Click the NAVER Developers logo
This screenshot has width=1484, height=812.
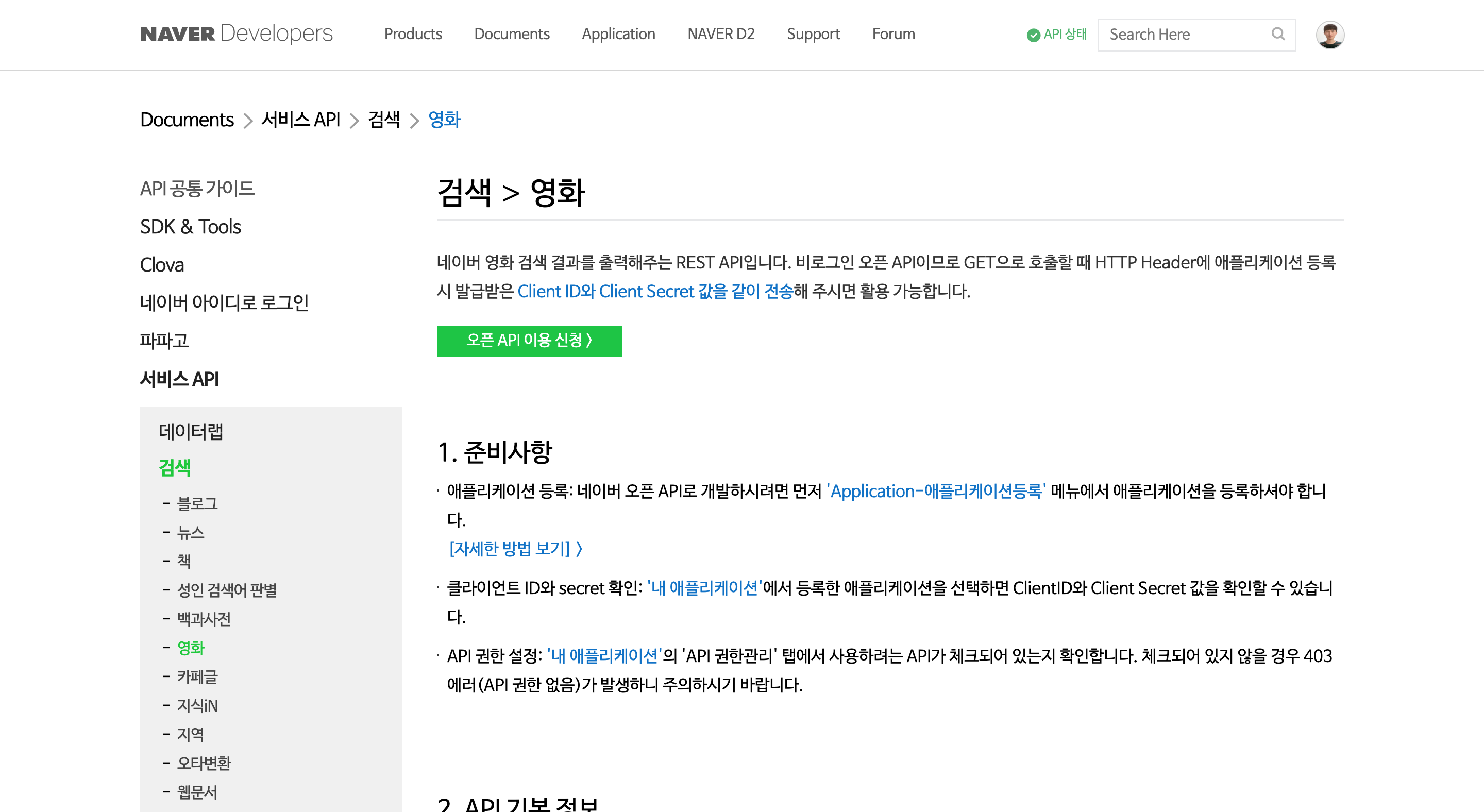click(x=236, y=34)
